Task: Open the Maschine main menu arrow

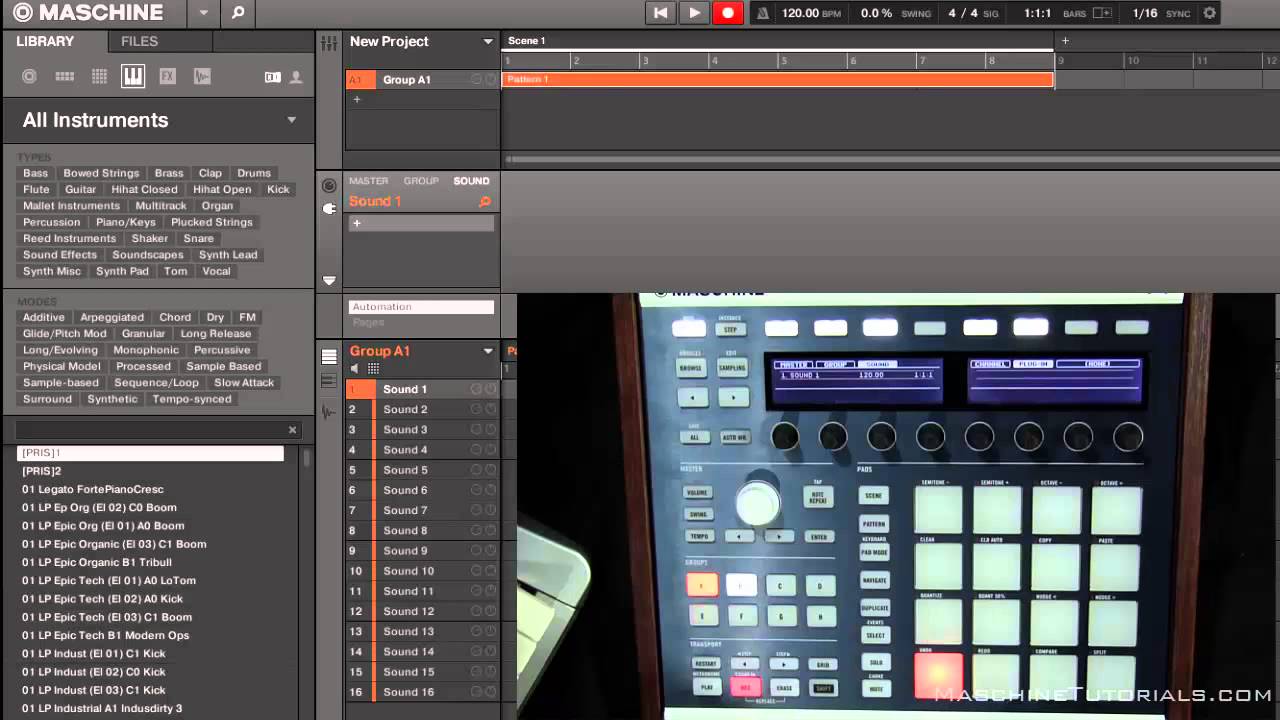Action: (203, 13)
